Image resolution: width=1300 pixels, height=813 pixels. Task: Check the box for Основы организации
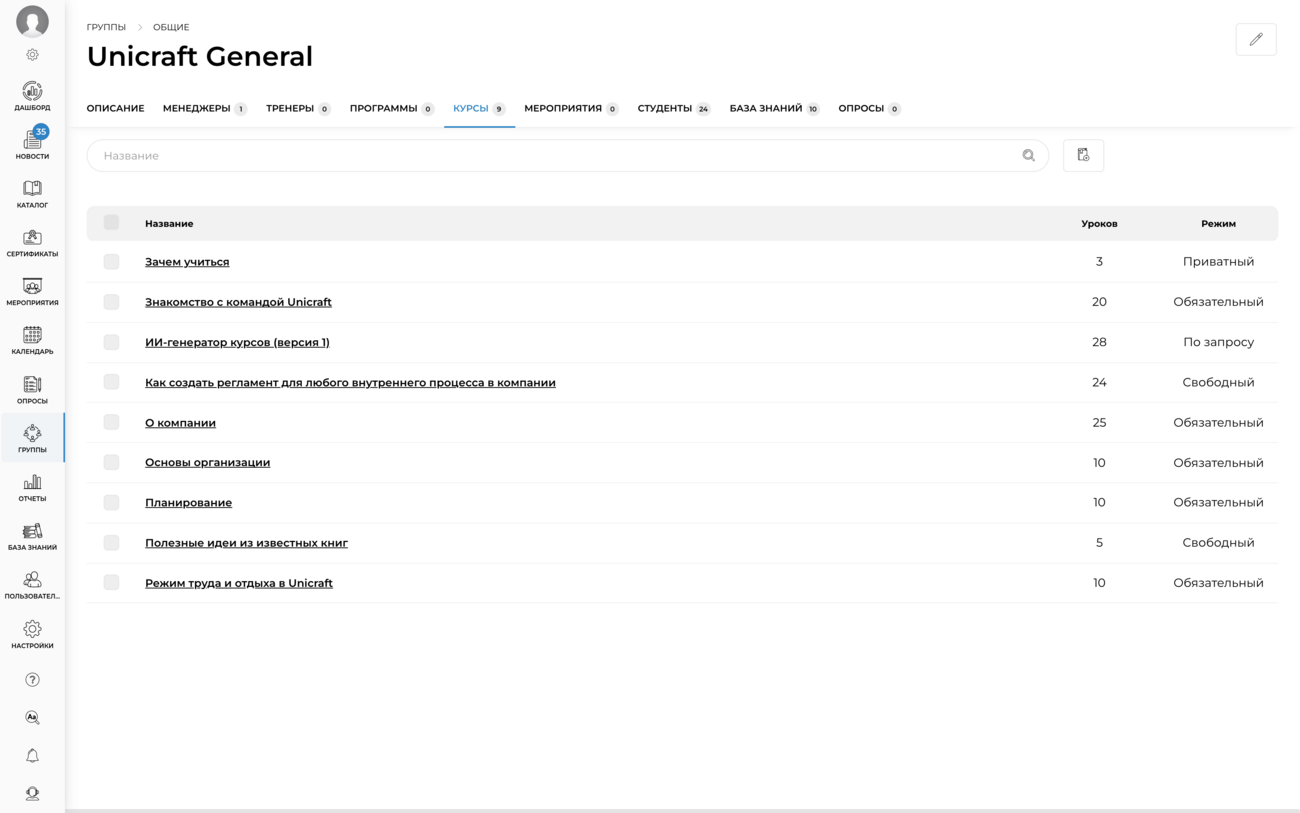coord(111,462)
